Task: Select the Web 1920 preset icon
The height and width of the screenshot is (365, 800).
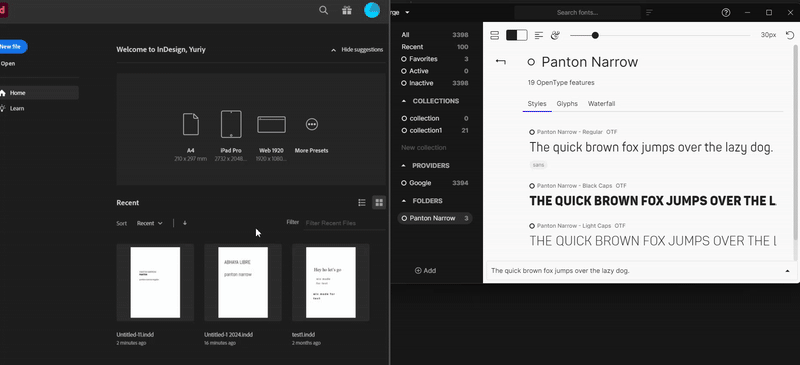Action: click(x=271, y=124)
